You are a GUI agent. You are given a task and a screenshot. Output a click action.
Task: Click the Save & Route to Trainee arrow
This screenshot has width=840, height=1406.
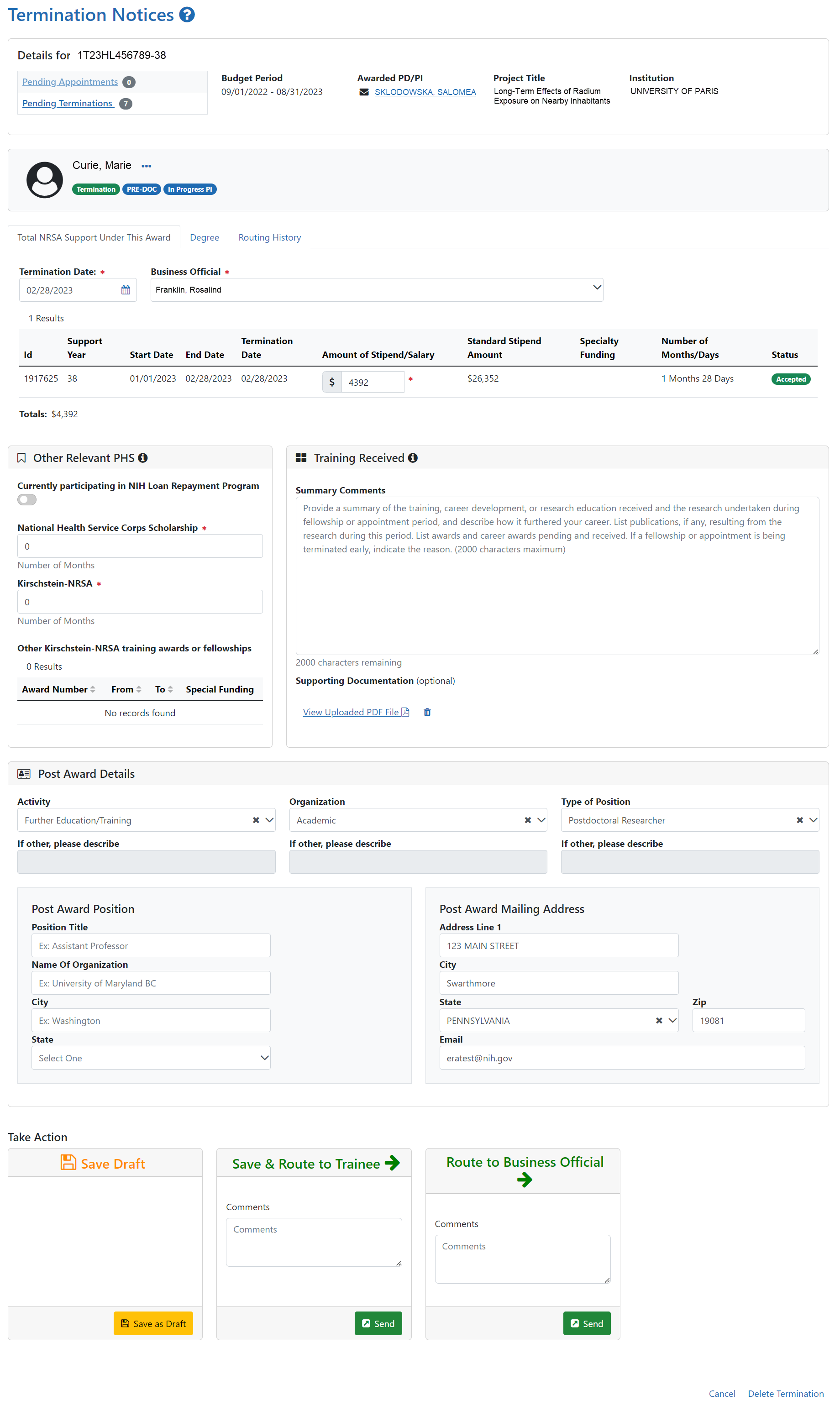392,1163
